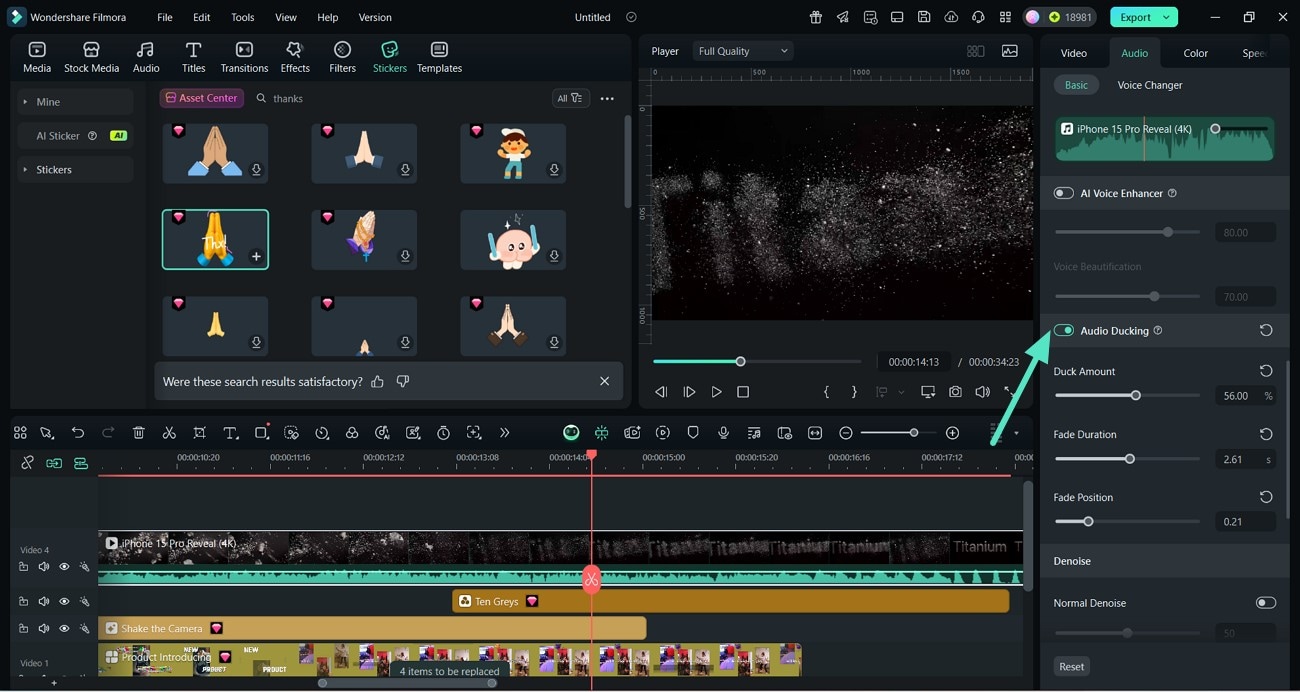Screen dimensions: 1300x692
Task: Adjust the Fade Duration slider
Action: (1127, 459)
